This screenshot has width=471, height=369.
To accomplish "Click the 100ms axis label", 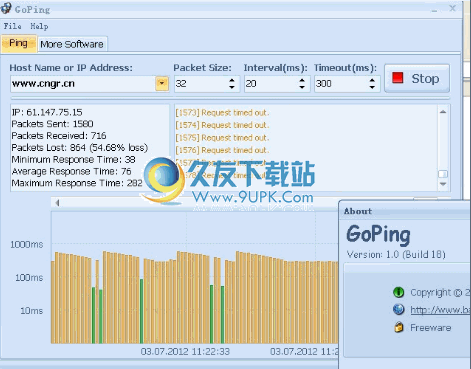I will coord(29,278).
